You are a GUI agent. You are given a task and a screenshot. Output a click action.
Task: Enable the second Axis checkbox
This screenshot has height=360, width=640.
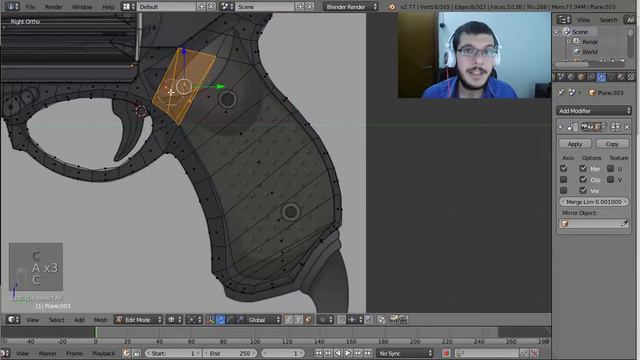[x=564, y=180]
